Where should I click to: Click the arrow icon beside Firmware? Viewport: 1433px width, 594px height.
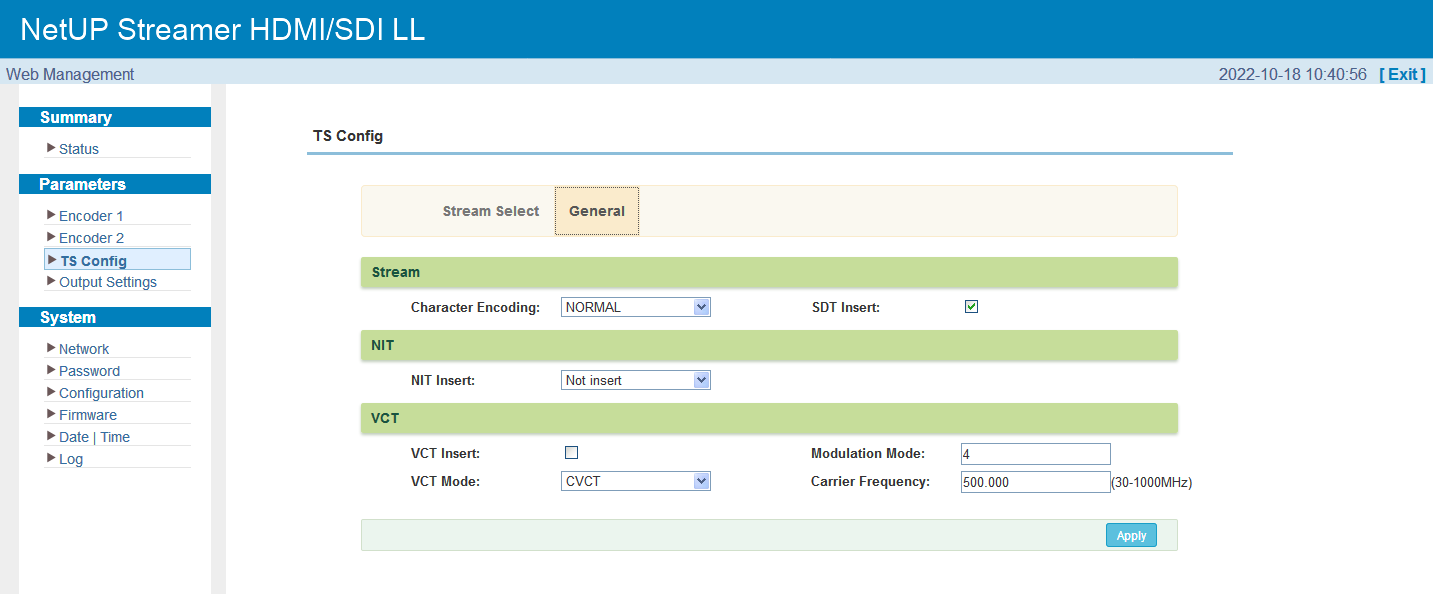pyautogui.click(x=51, y=414)
